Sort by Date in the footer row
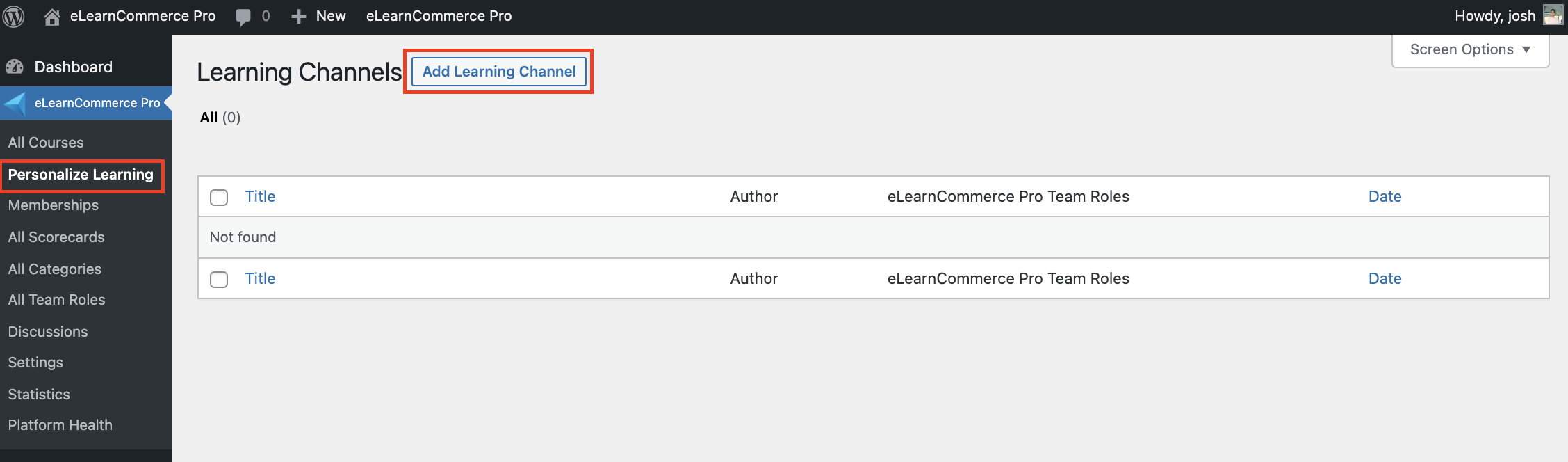 coord(1385,279)
